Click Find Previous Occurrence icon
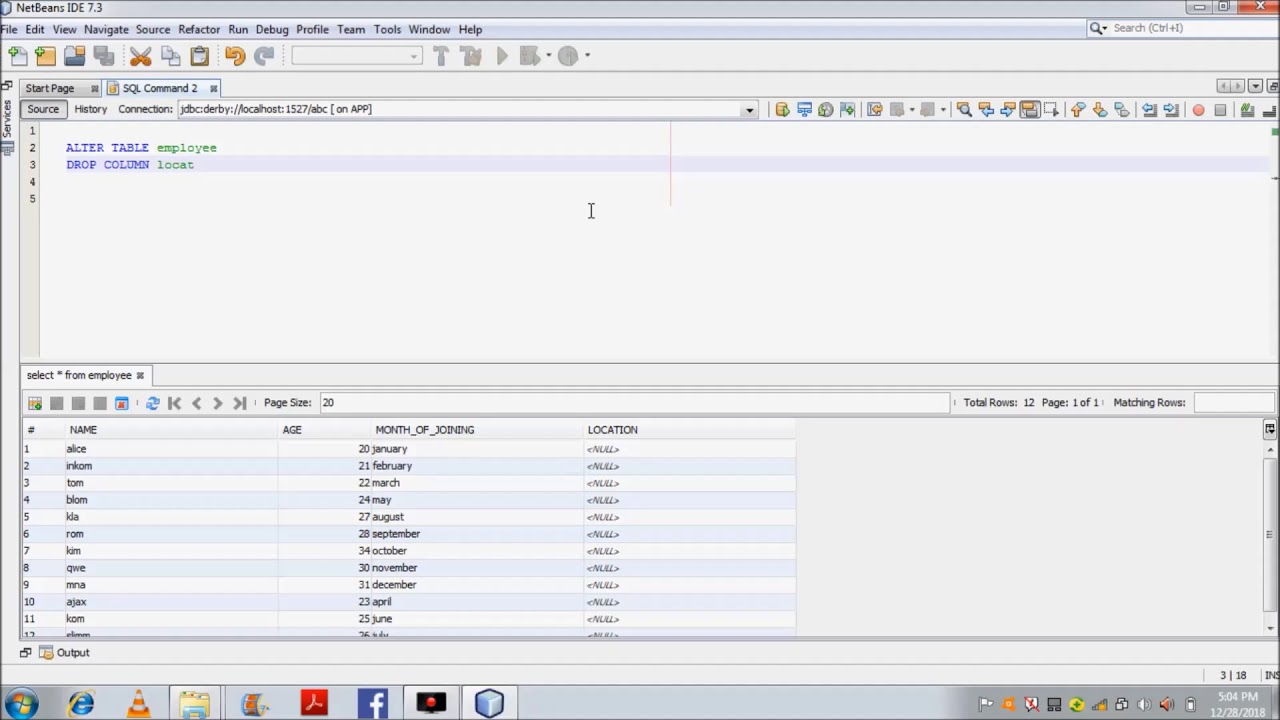 (986, 110)
